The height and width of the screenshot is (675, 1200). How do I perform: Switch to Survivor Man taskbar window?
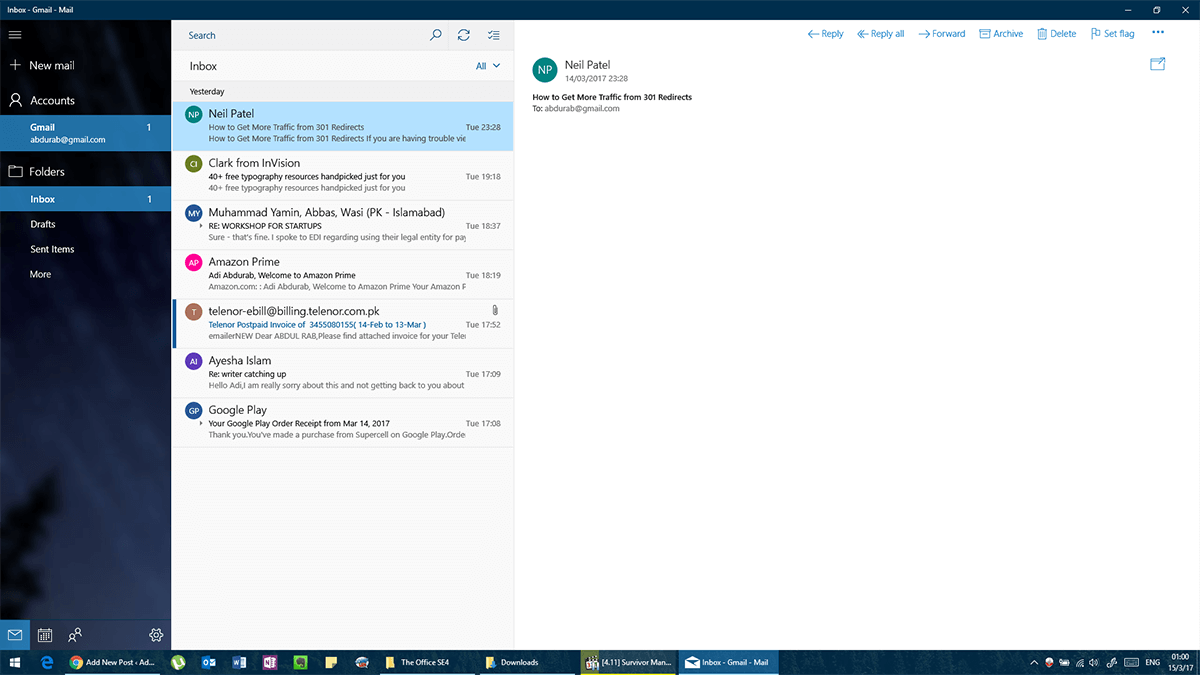click(x=629, y=662)
